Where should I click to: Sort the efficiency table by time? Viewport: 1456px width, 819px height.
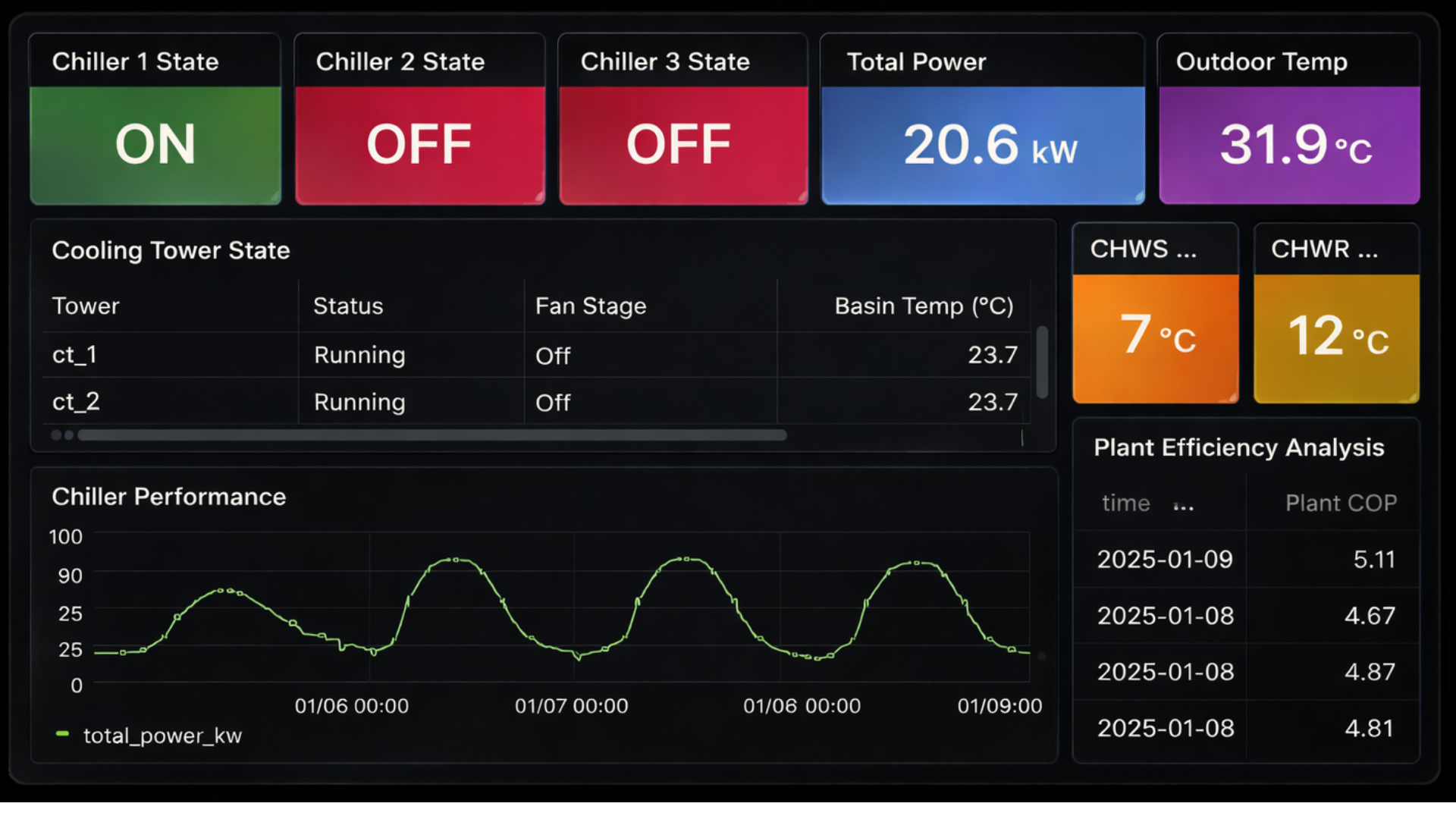click(1126, 503)
